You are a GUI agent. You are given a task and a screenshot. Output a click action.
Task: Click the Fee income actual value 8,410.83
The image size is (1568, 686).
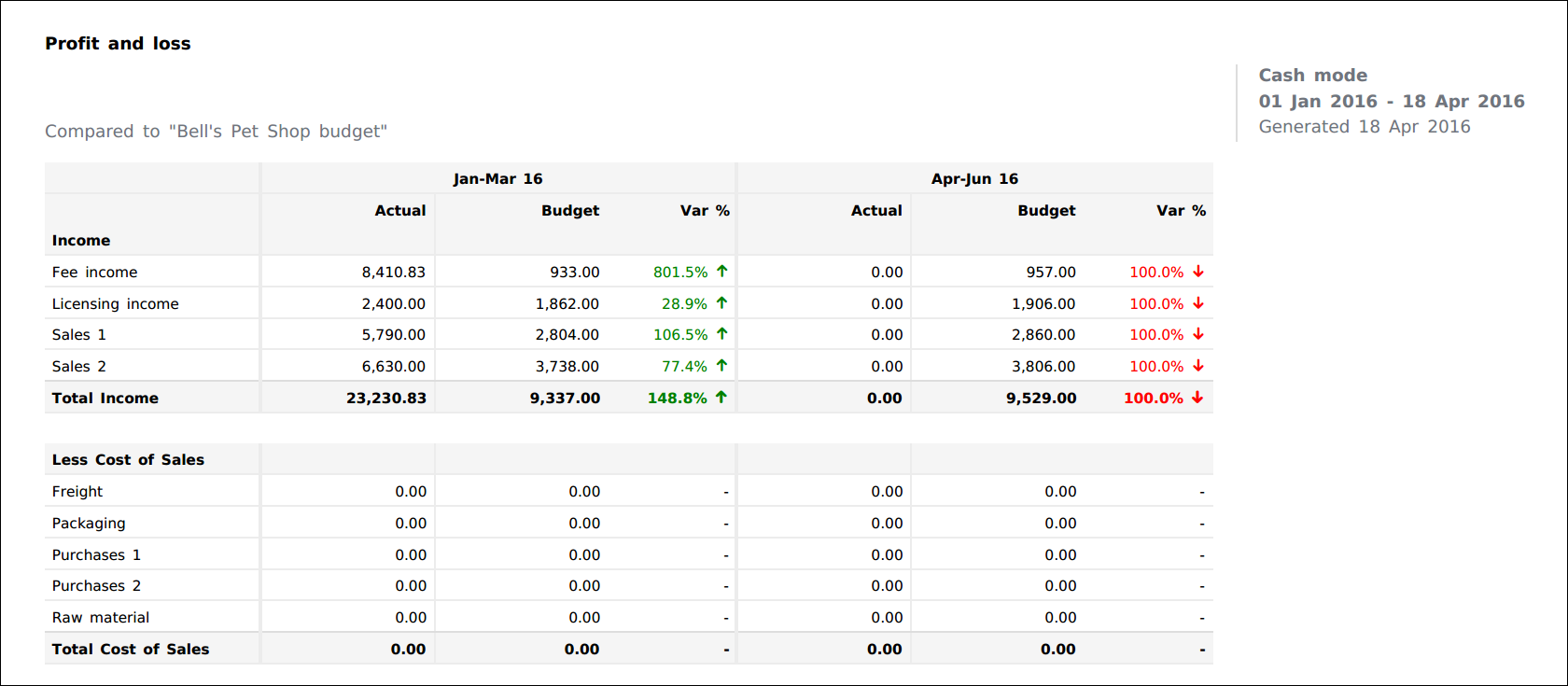pos(393,273)
